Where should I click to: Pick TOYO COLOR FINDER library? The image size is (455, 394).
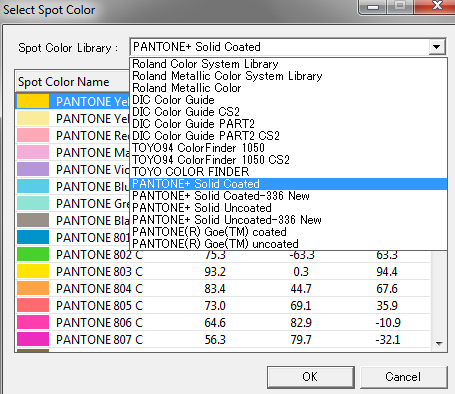(x=288, y=172)
